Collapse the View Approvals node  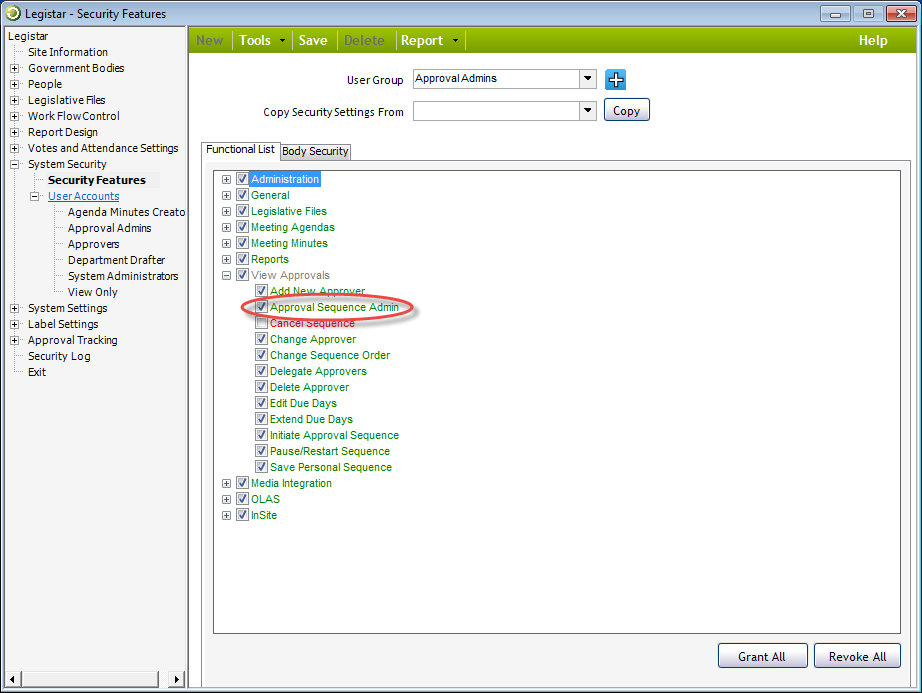tap(226, 275)
